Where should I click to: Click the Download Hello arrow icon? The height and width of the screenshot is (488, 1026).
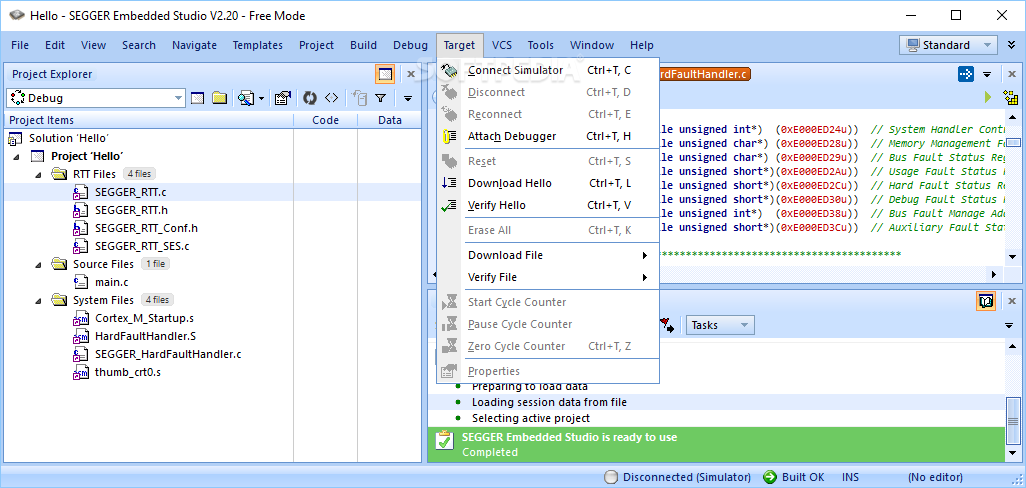point(450,183)
